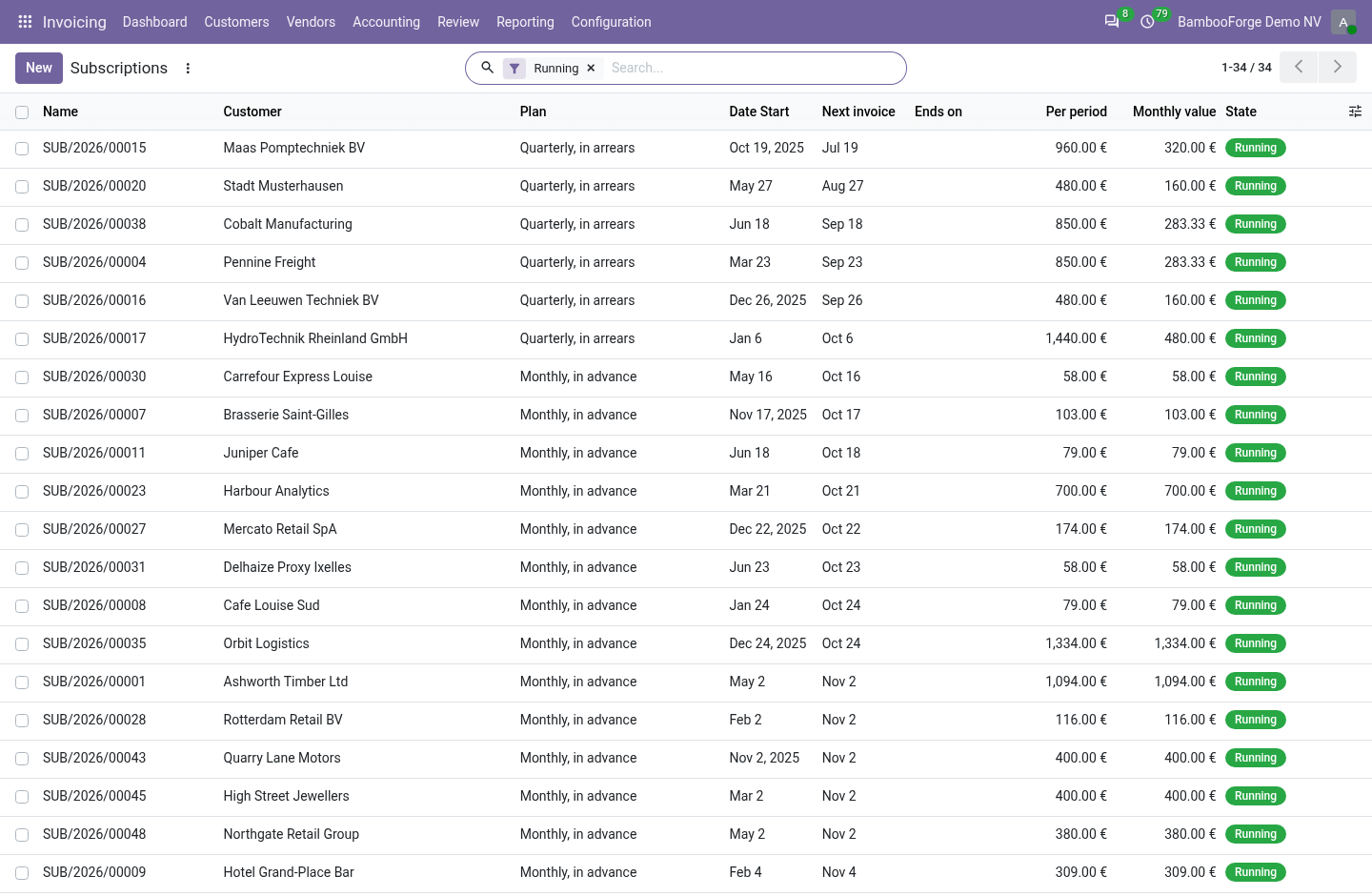Click customer Hotel Grand-Place Bar

289,872
